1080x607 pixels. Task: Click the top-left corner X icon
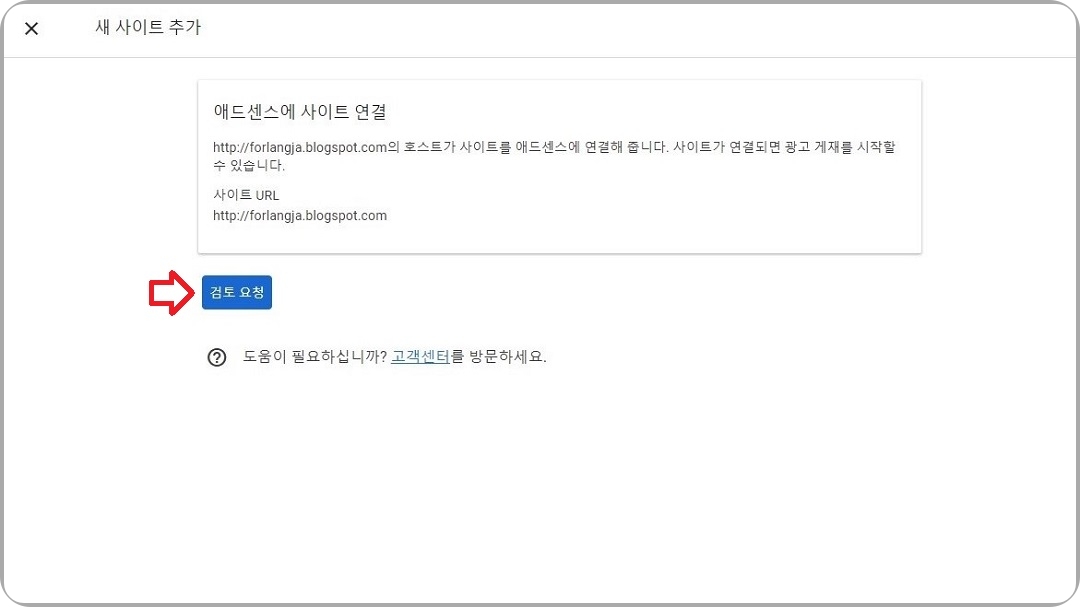pos(31,28)
